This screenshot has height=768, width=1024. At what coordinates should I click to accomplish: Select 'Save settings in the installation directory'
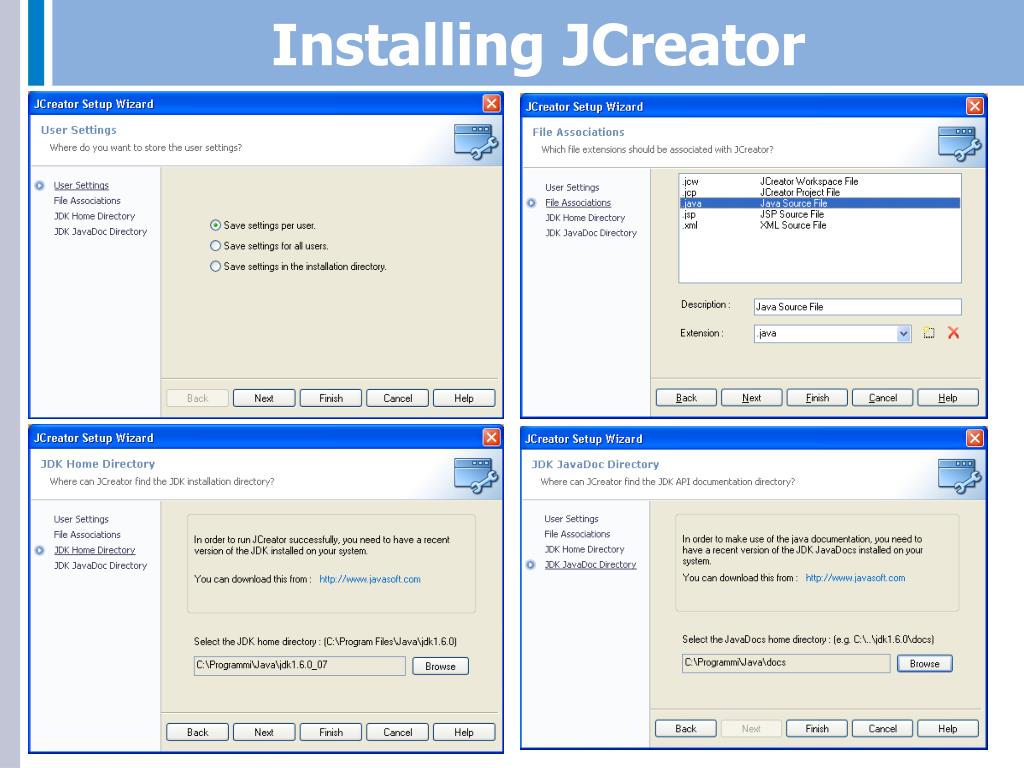tap(216, 266)
